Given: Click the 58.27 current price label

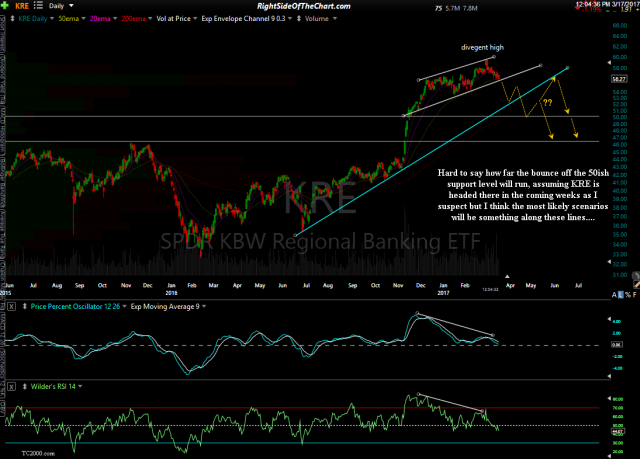Looking at the screenshot, I should tap(619, 79).
